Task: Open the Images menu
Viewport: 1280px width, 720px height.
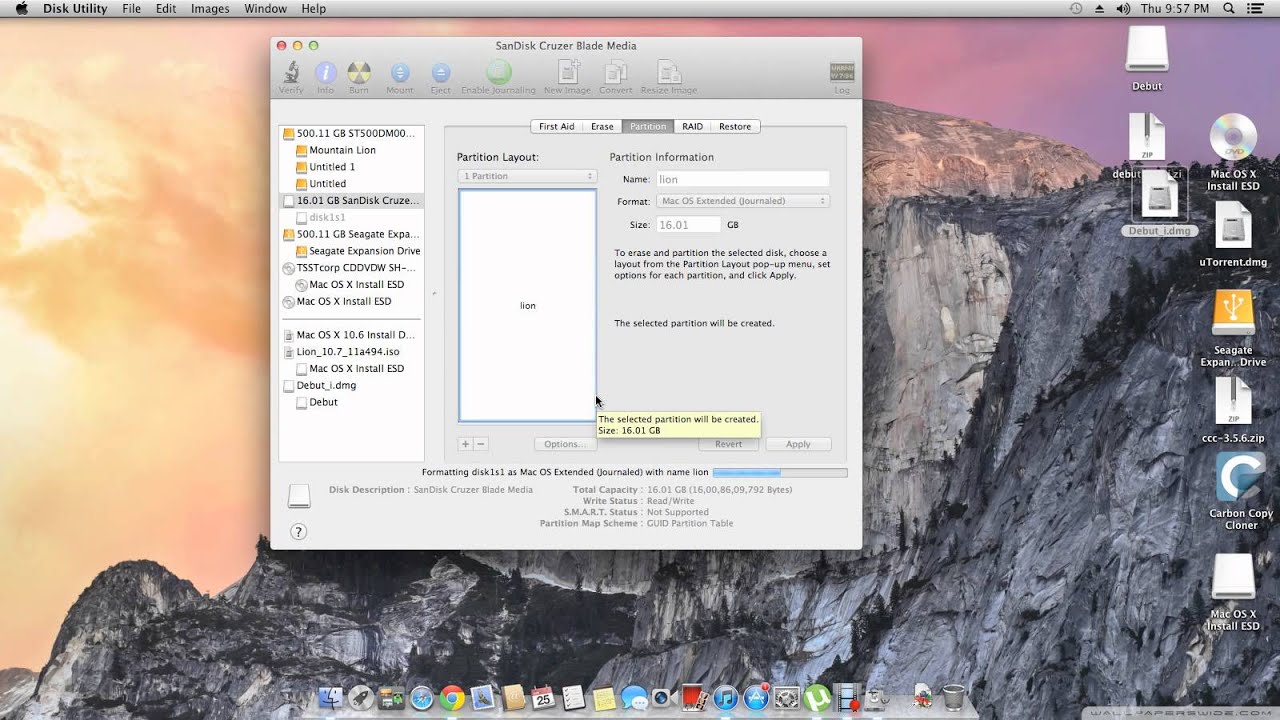Action: [210, 8]
